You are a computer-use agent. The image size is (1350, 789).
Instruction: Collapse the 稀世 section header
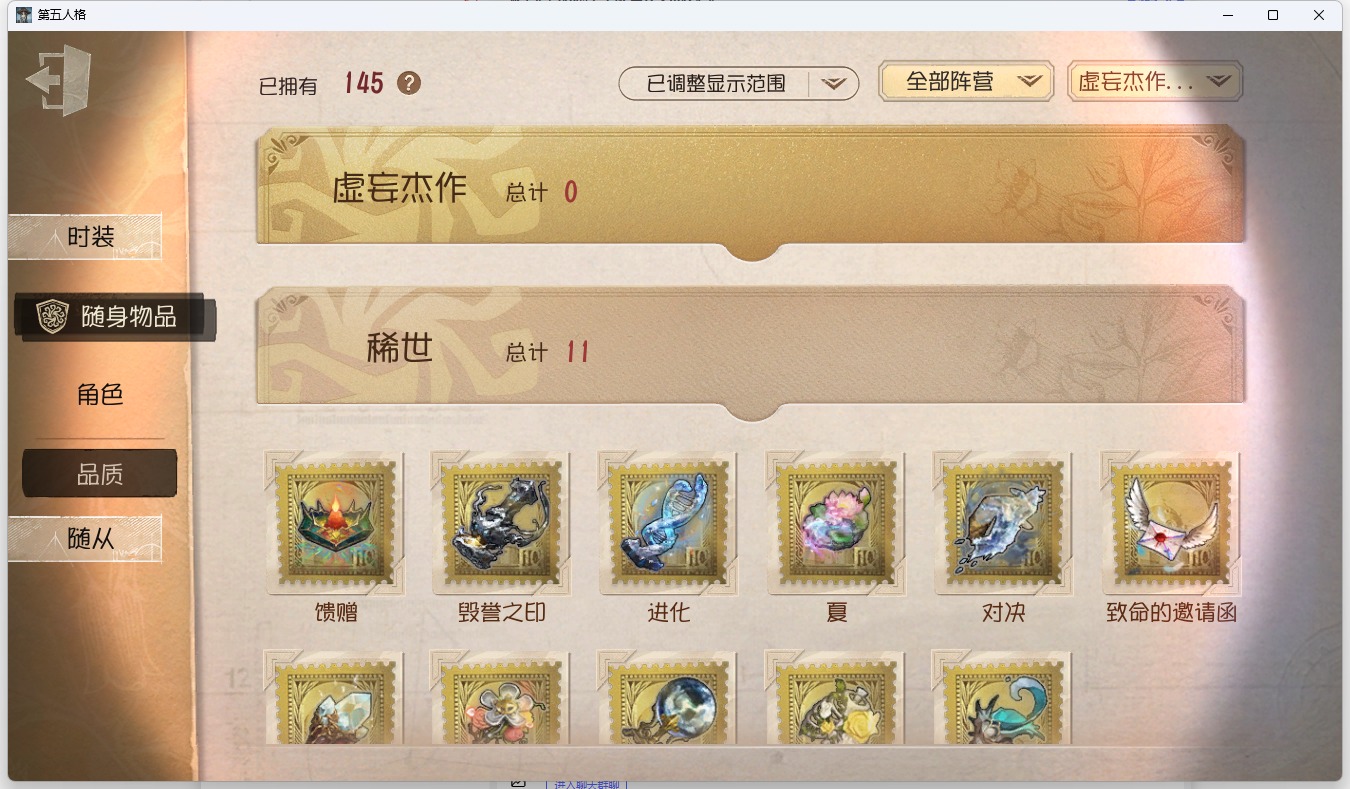pyautogui.click(x=750, y=348)
